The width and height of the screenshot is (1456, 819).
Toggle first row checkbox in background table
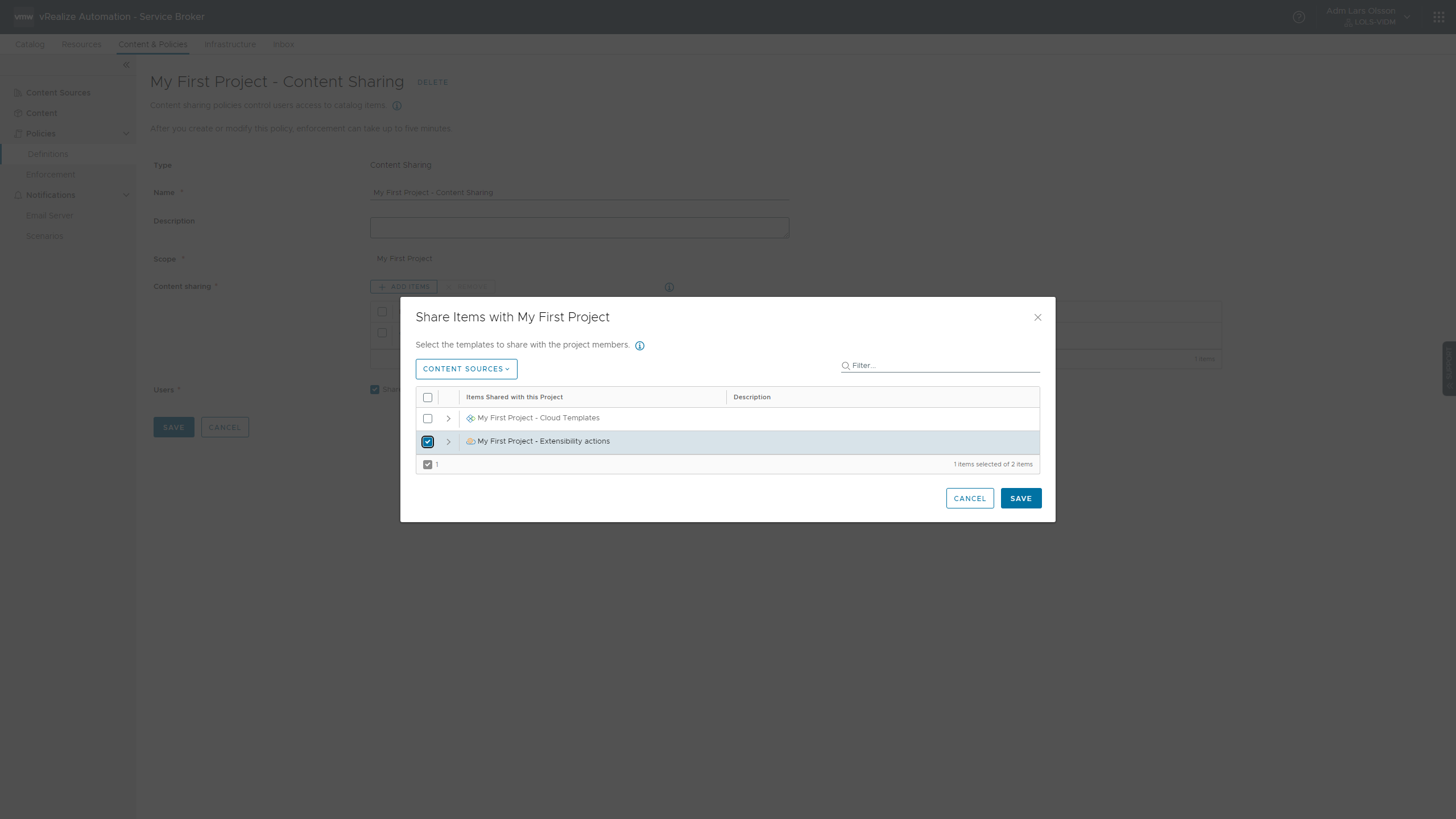point(382,333)
